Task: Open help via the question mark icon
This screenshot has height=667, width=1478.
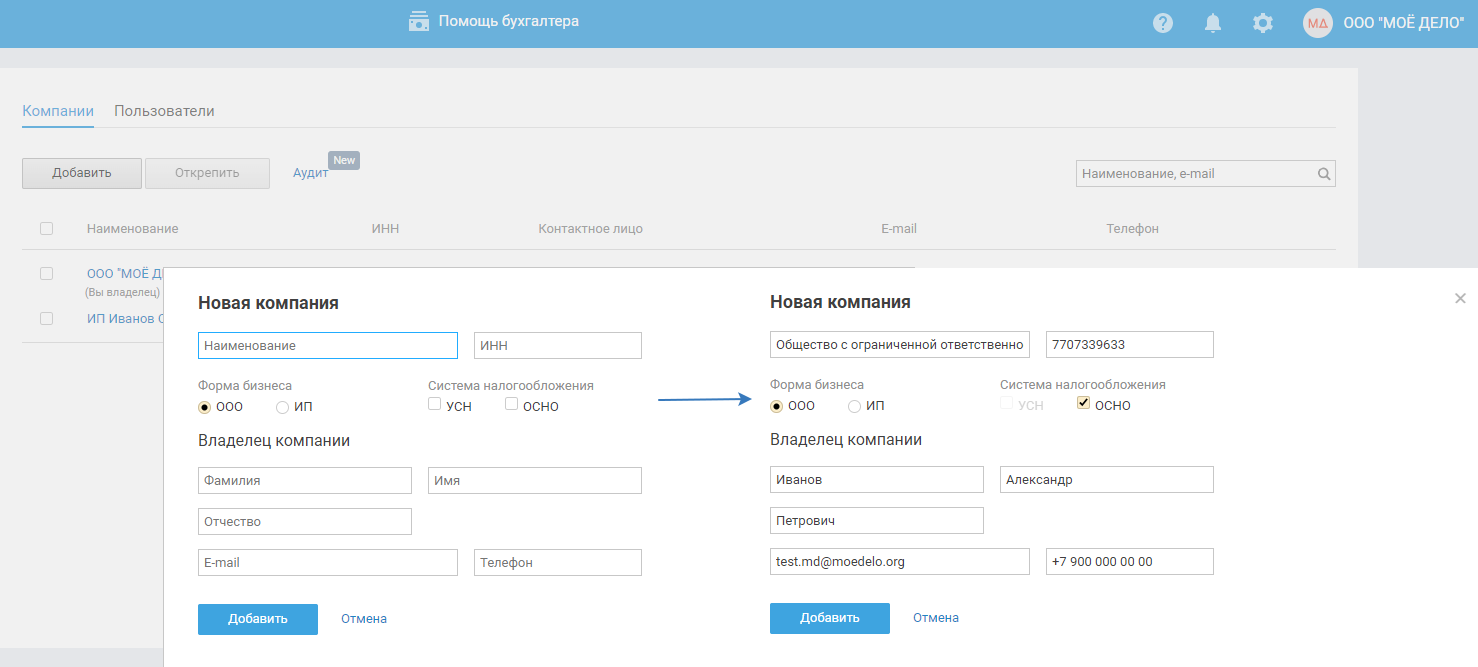Action: [x=1163, y=23]
